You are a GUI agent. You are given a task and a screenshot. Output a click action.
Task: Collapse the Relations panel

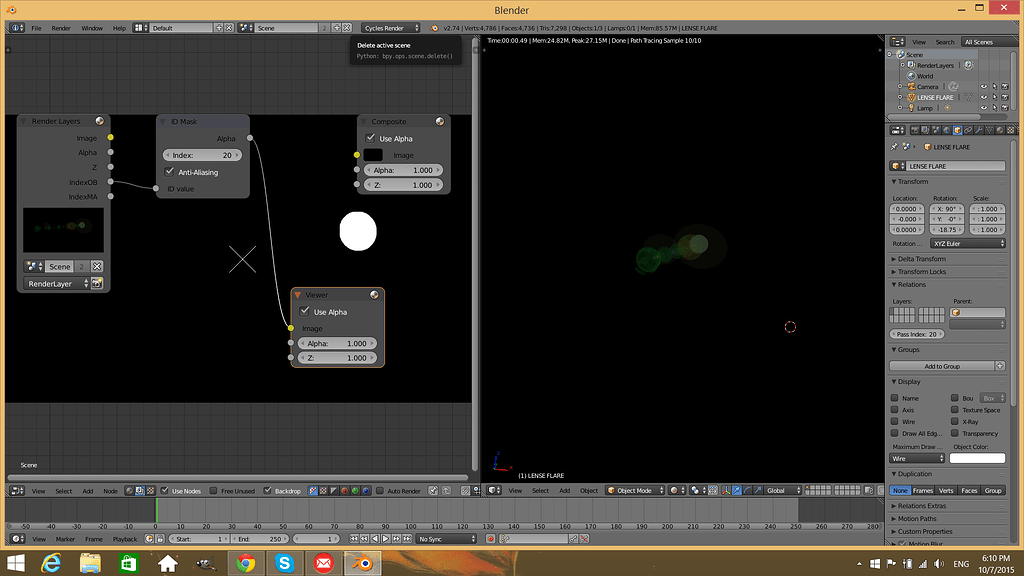point(910,285)
